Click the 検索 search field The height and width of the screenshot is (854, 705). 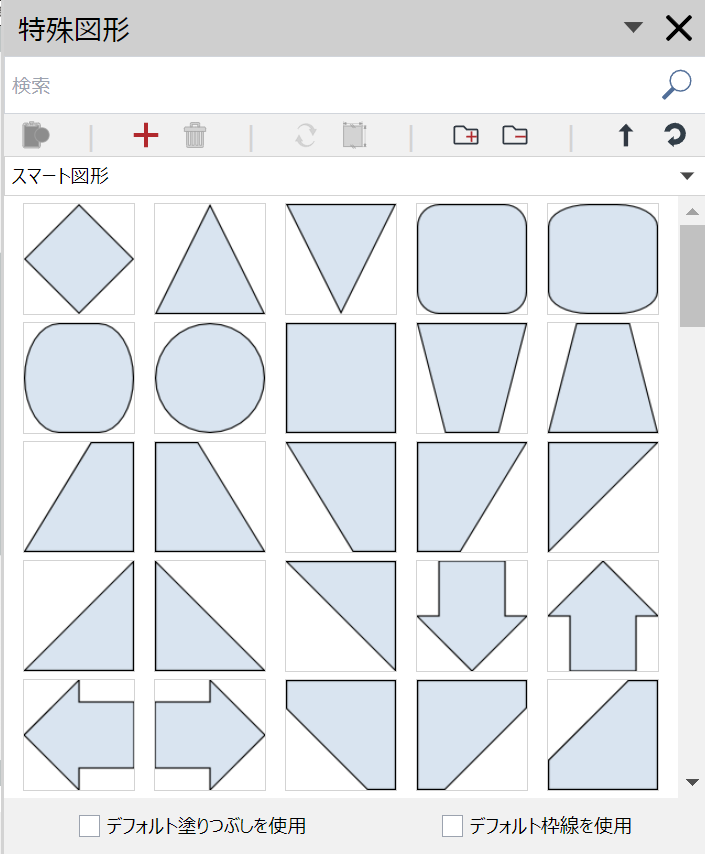pos(332,86)
